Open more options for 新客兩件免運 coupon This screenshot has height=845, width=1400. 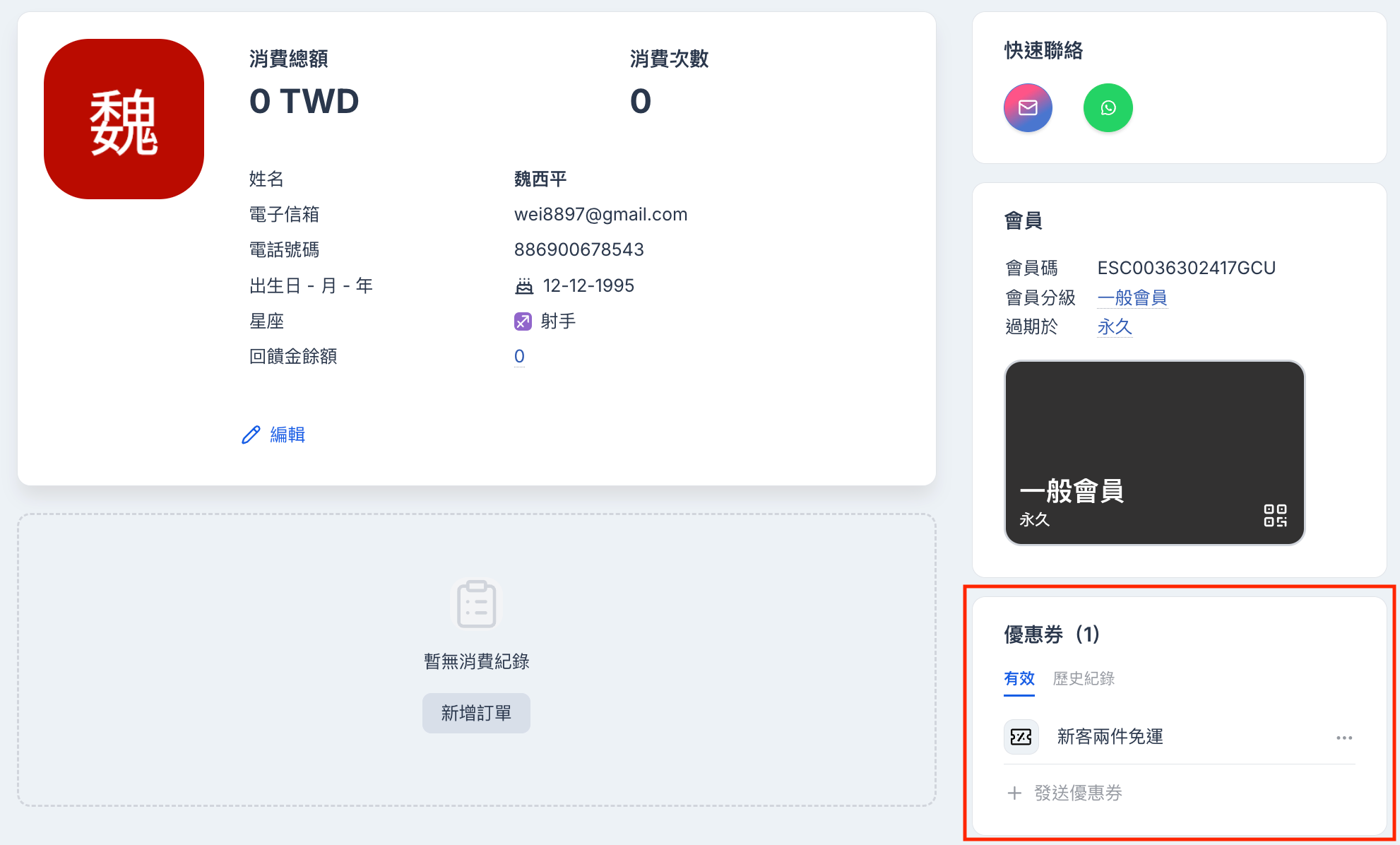tap(1343, 738)
